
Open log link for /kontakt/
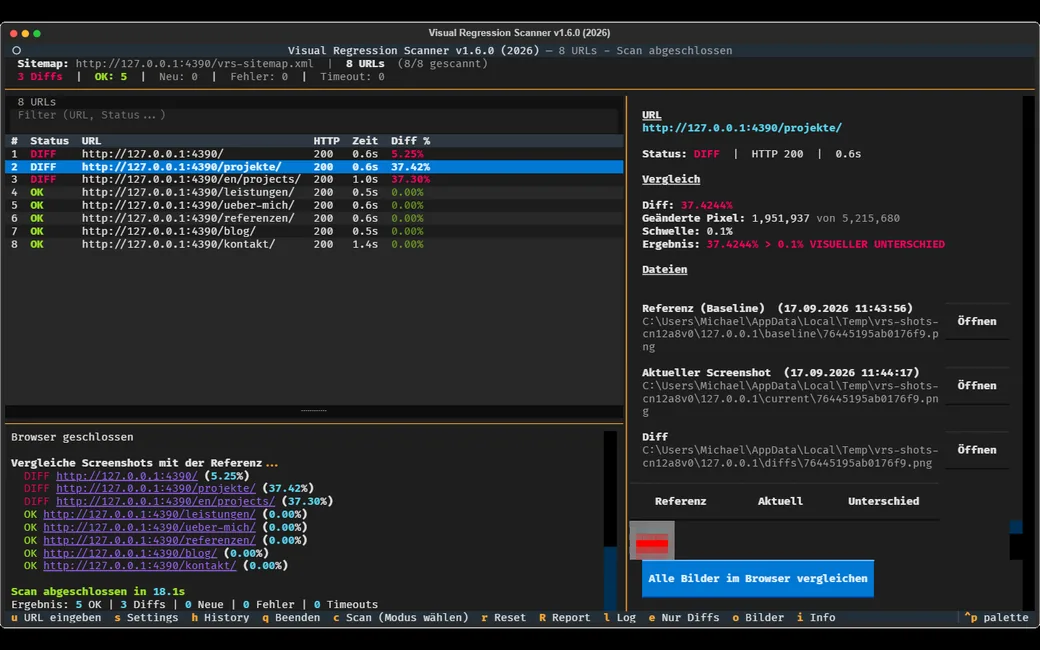pos(139,566)
